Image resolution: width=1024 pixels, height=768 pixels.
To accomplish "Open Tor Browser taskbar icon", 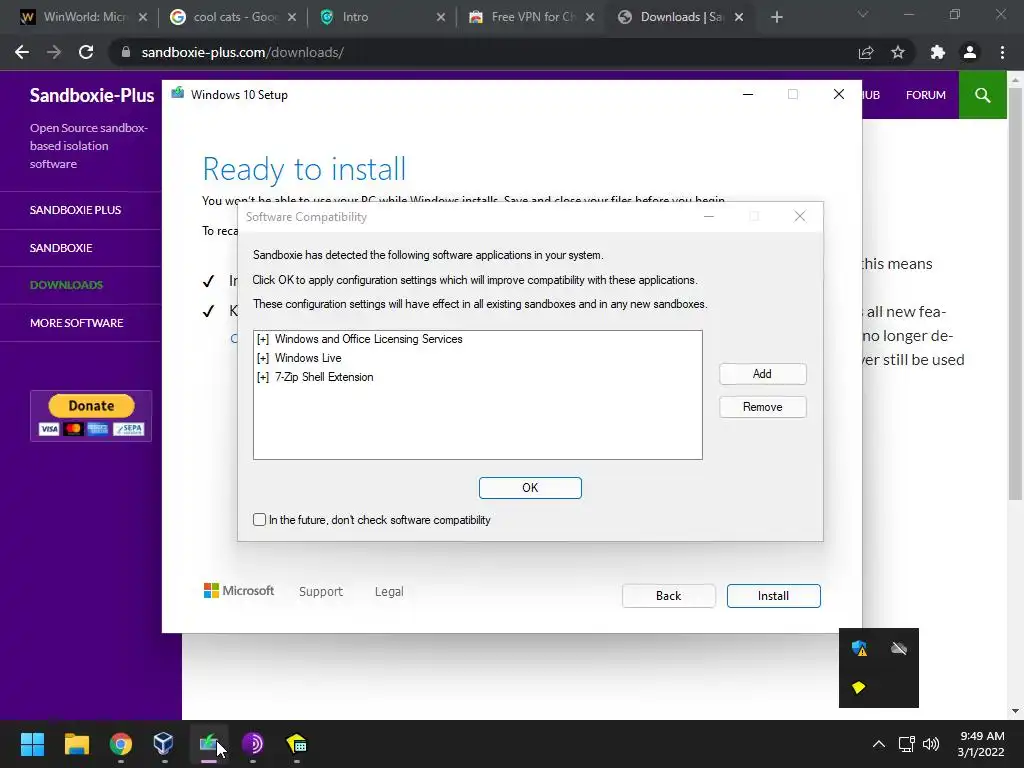I will (x=253, y=744).
